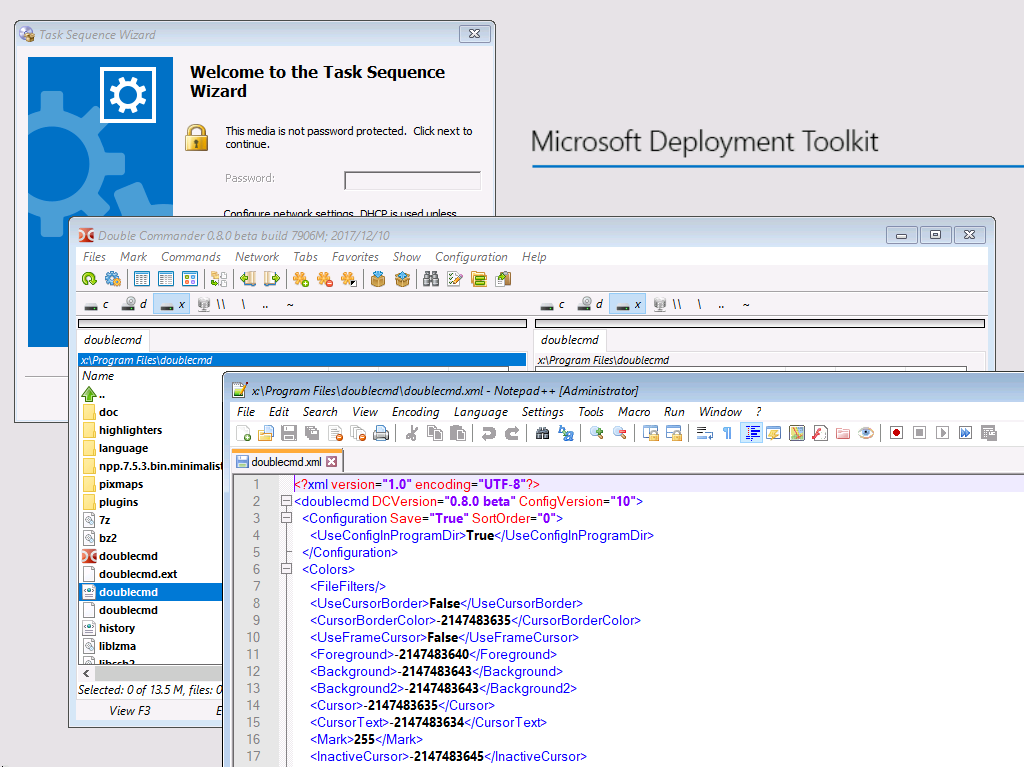This screenshot has height=767, width=1024.
Task: Click the Undo arrow in Notepad++
Action: [488, 433]
